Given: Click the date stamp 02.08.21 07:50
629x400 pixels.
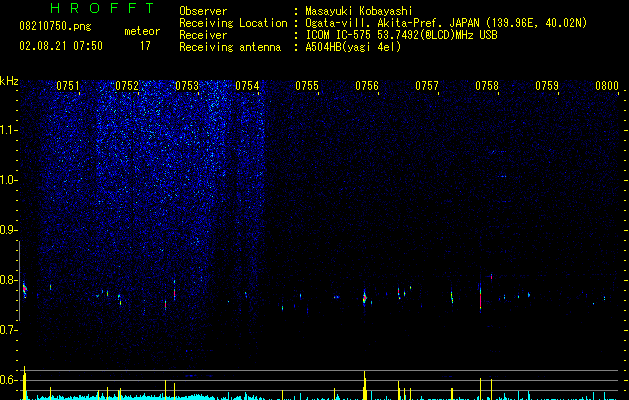Looking at the screenshot, I should pyautogui.click(x=61, y=46).
